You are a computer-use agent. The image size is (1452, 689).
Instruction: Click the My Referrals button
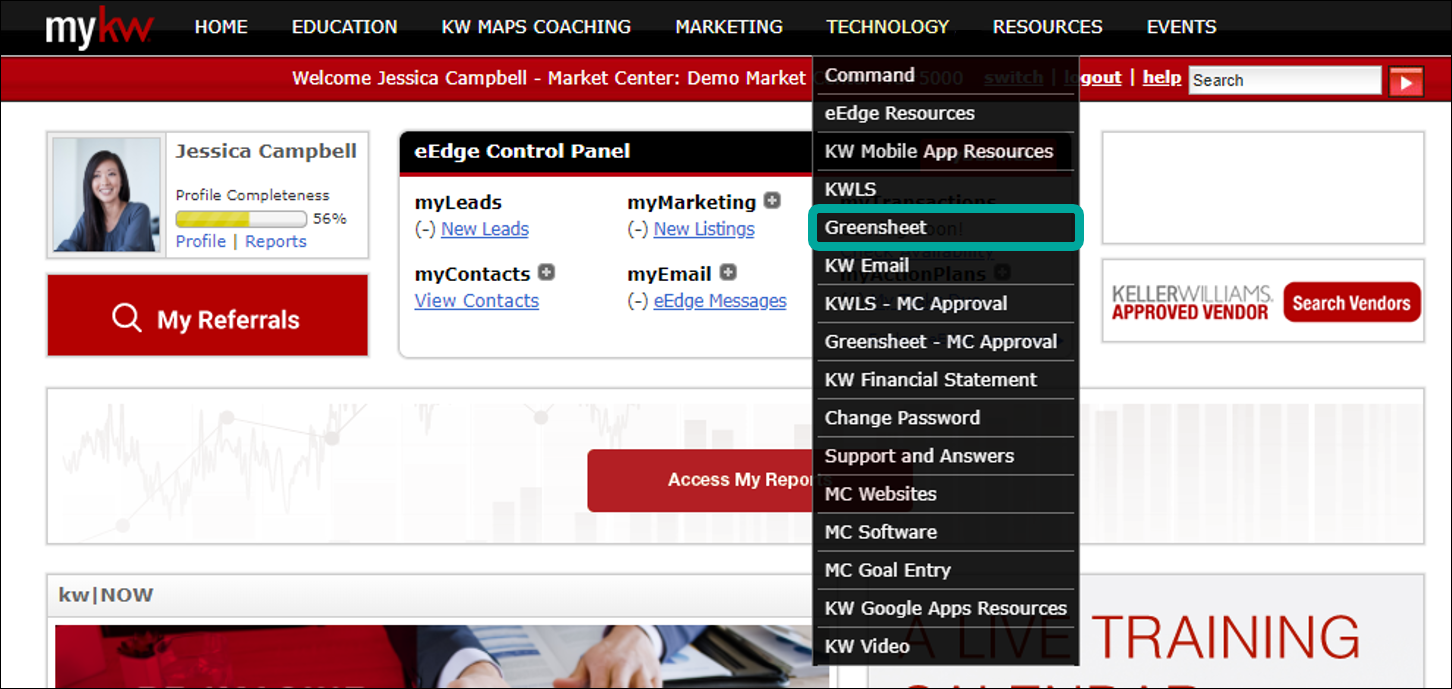(x=208, y=316)
